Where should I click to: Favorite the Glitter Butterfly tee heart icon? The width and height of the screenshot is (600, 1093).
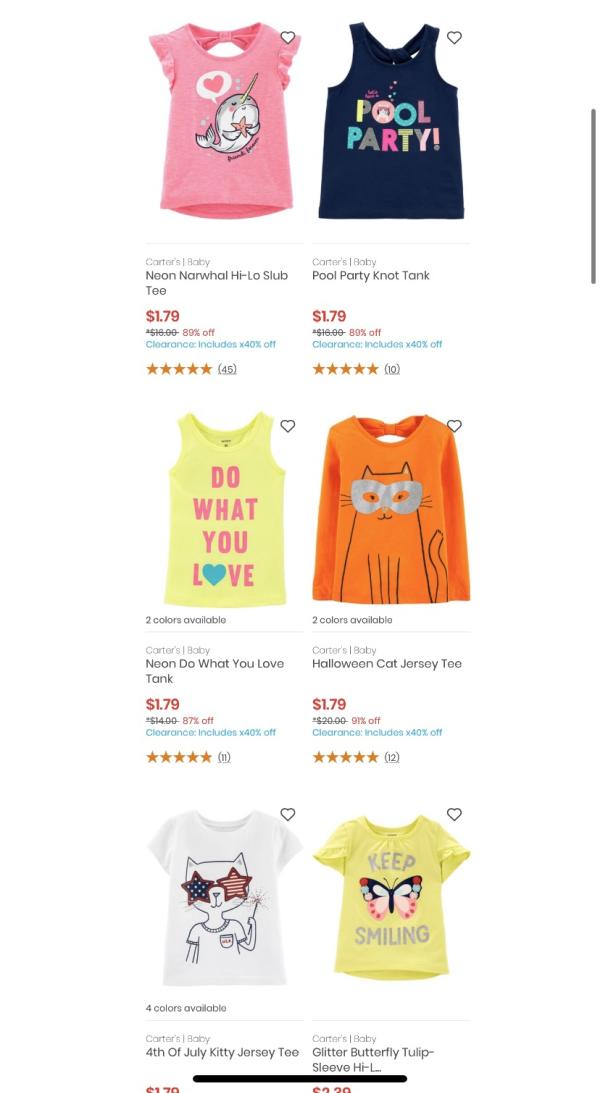point(454,814)
